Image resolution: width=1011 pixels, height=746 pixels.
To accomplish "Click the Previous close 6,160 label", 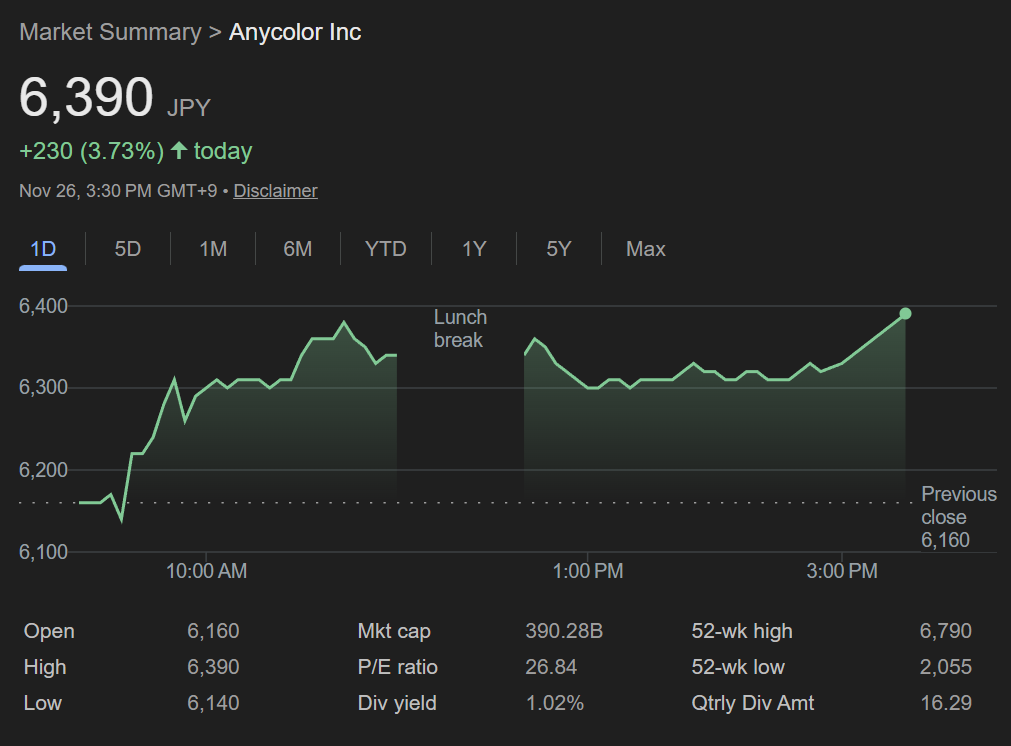I will [958, 517].
